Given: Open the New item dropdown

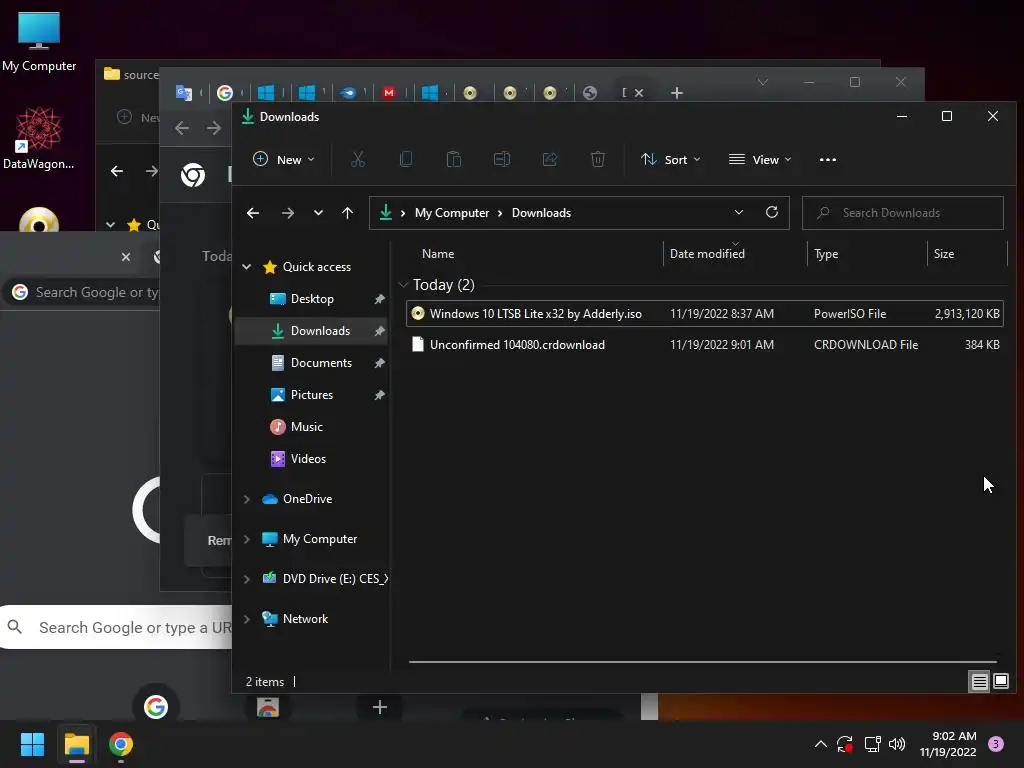Looking at the screenshot, I should [284, 159].
